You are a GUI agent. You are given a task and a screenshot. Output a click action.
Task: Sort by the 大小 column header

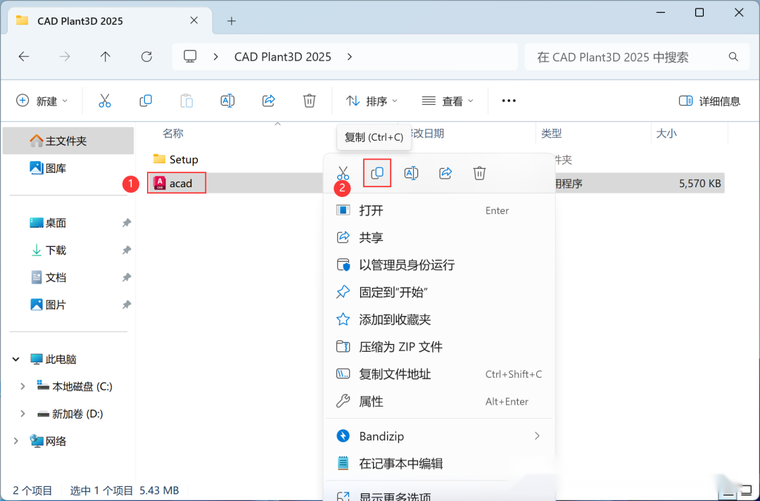[666, 133]
